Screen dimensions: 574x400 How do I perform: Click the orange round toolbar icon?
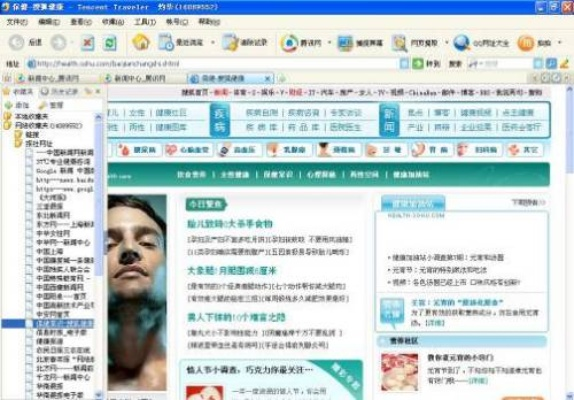(525, 43)
